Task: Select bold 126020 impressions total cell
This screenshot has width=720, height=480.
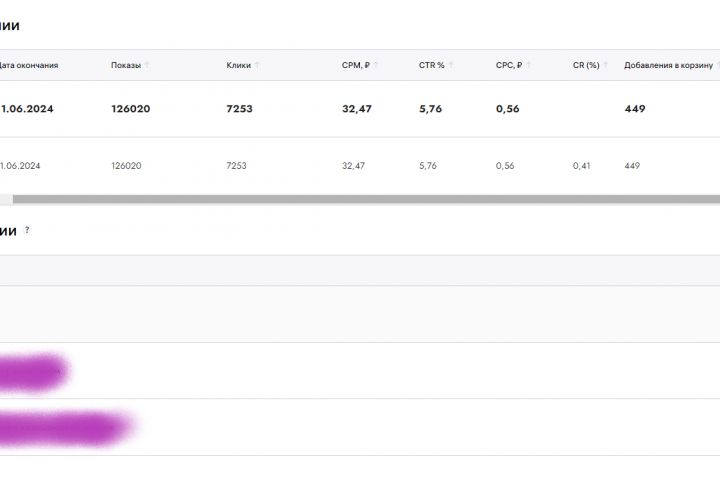Action: [x=130, y=109]
